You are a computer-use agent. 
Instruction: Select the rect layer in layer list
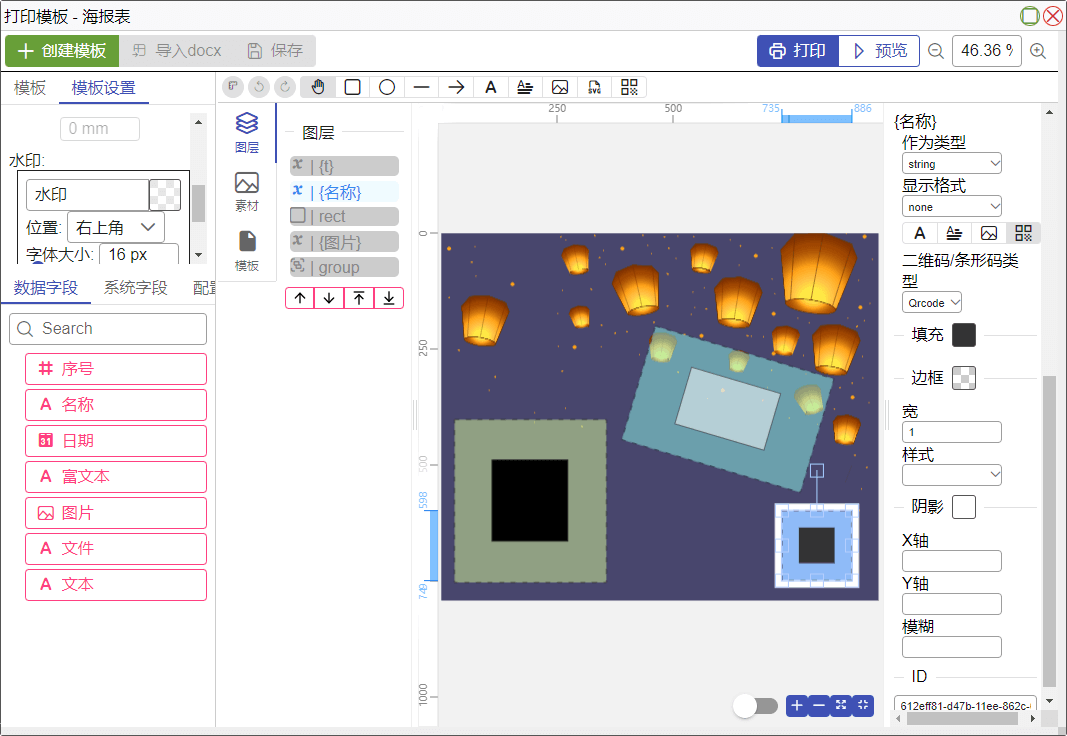[344, 216]
